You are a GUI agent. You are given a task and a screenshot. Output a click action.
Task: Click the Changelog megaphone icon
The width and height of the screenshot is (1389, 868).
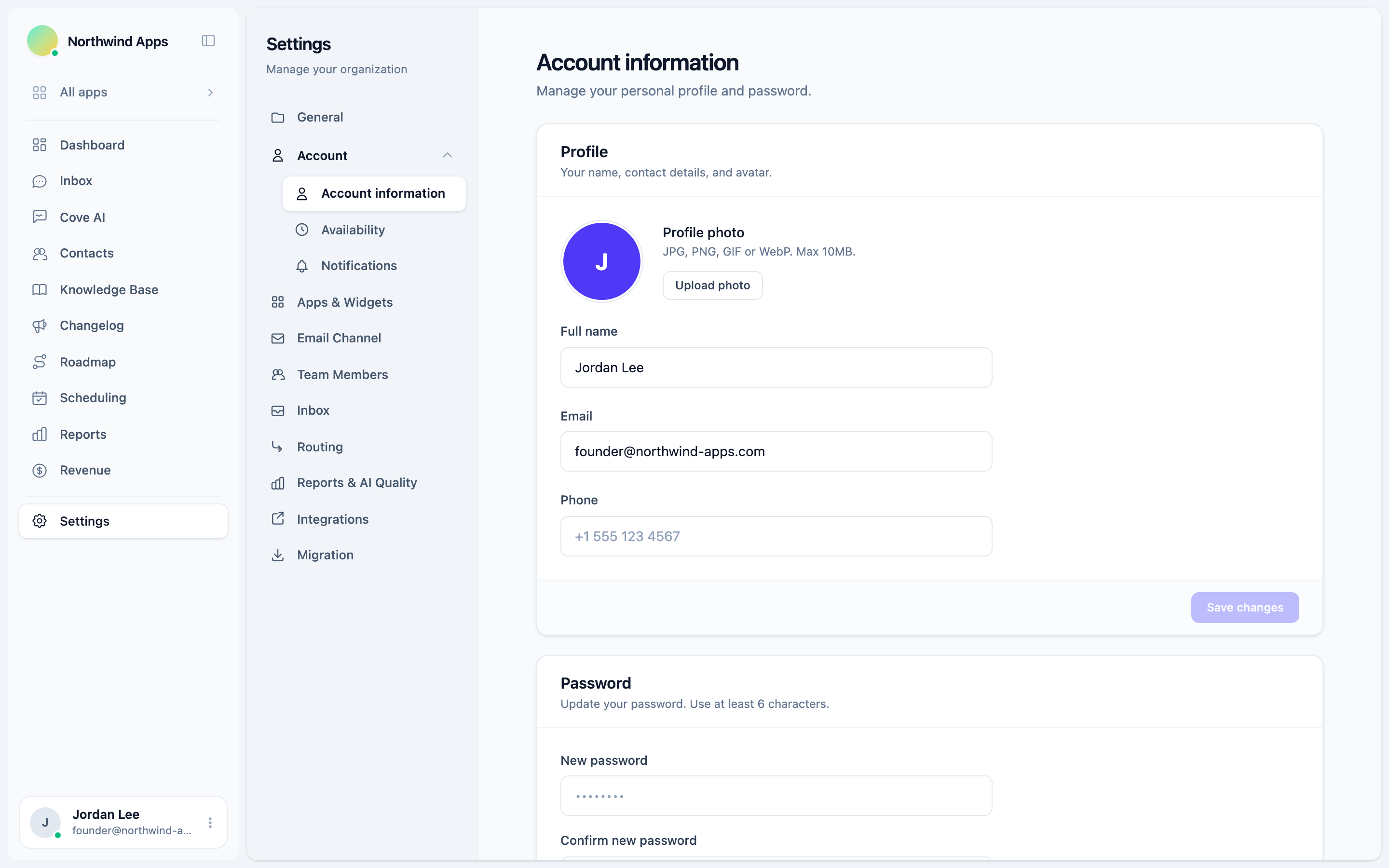click(x=40, y=325)
